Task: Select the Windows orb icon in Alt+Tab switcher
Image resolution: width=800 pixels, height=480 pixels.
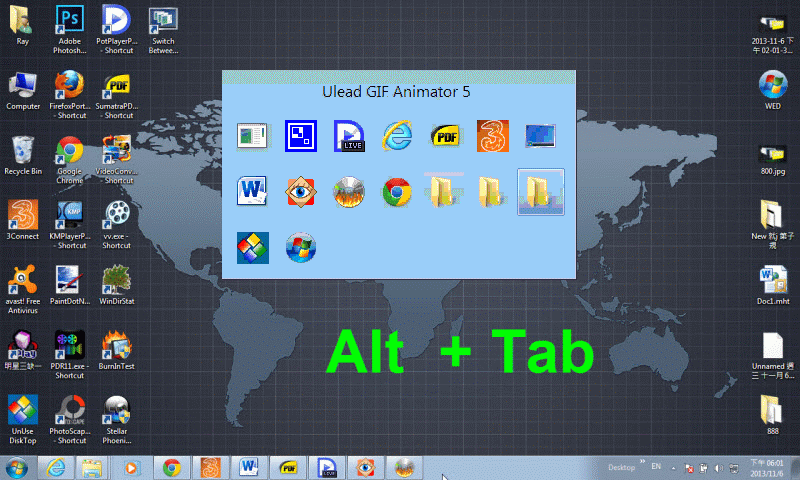Action: click(301, 248)
